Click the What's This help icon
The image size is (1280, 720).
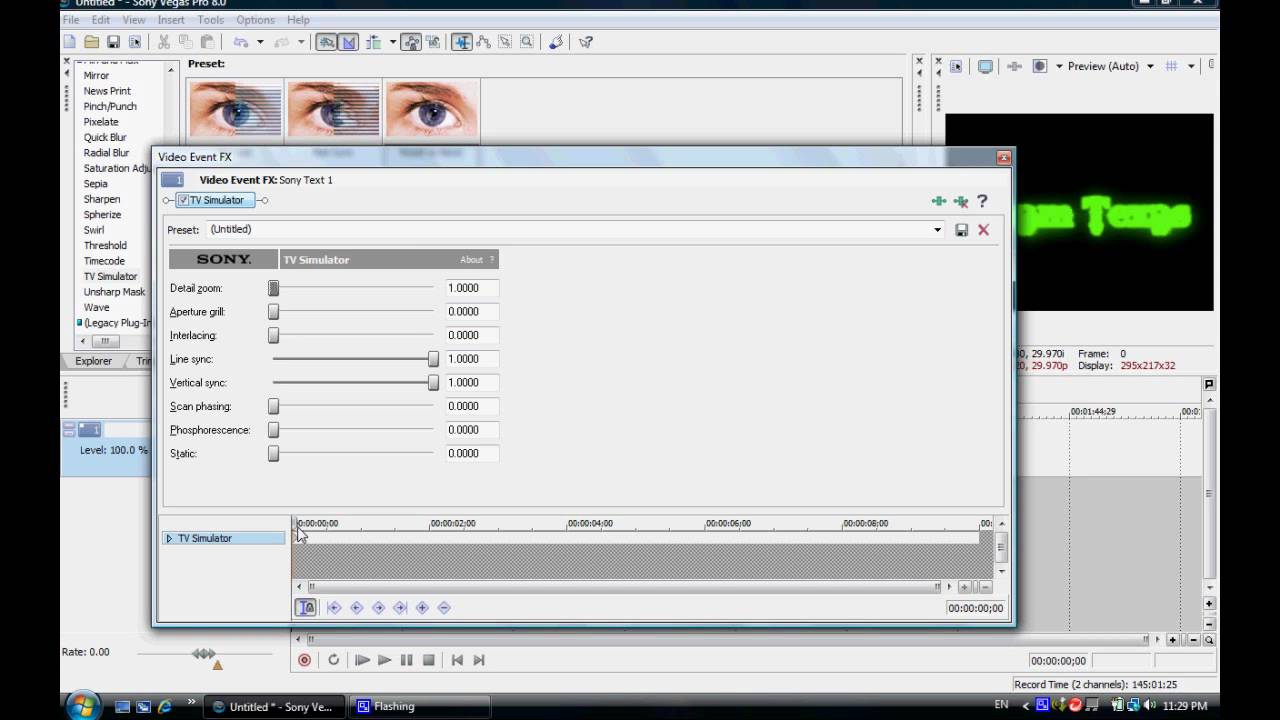[586, 42]
